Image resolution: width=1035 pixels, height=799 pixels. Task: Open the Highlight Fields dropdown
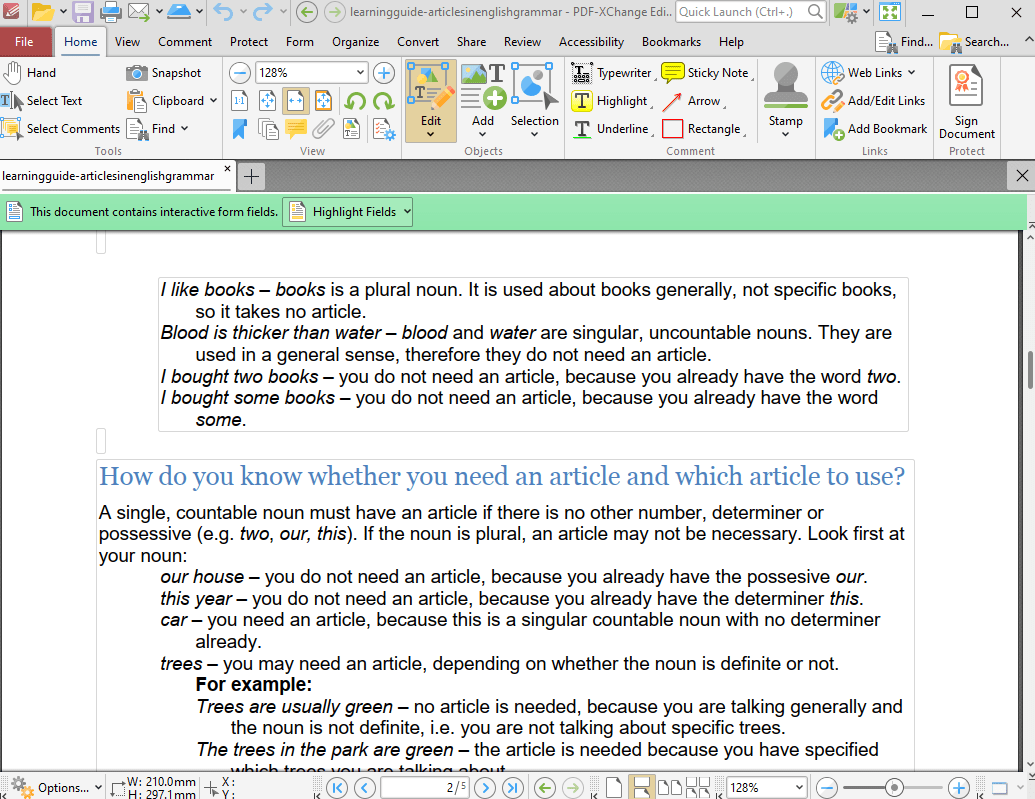click(347, 211)
